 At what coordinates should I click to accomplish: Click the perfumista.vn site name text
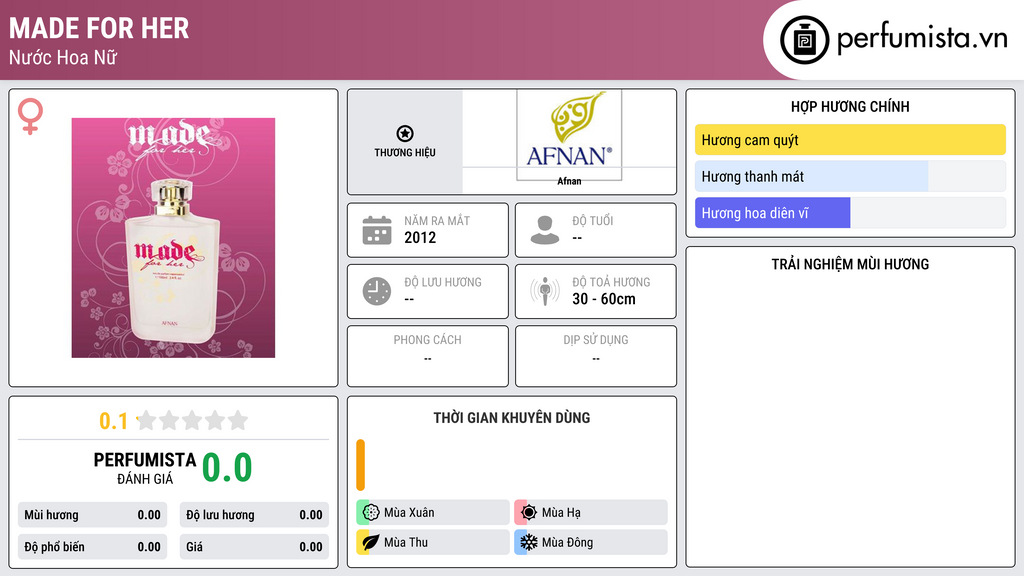[x=921, y=40]
